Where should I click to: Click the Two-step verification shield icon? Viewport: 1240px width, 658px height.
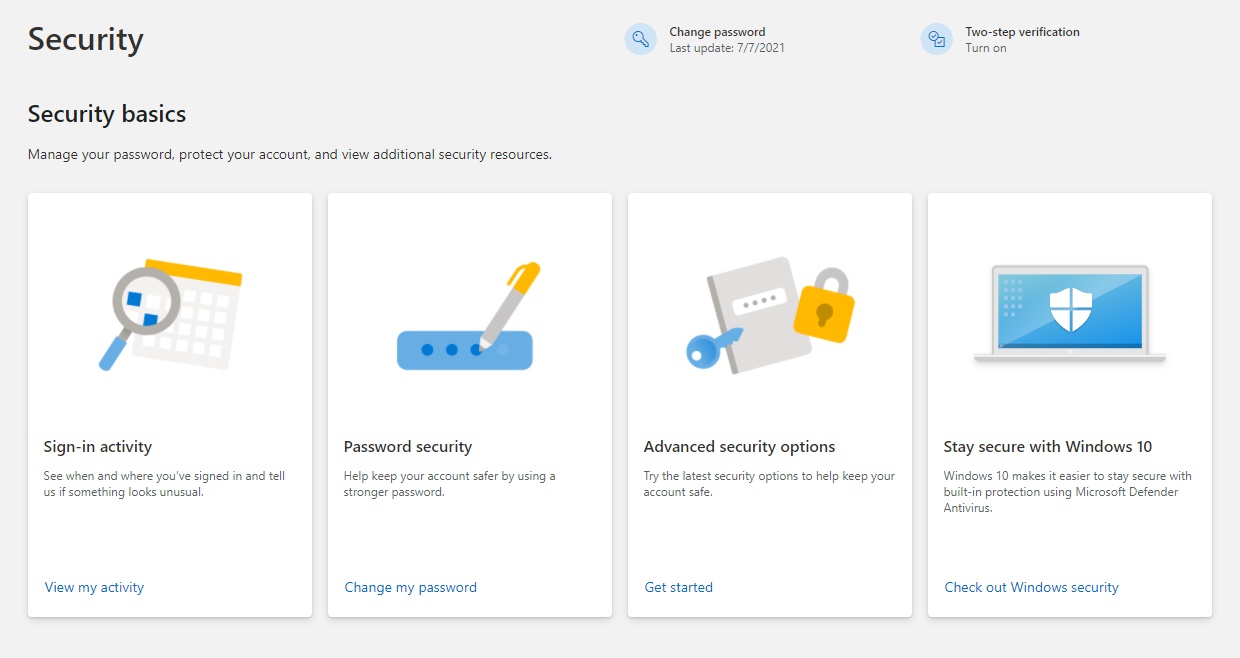(x=936, y=39)
